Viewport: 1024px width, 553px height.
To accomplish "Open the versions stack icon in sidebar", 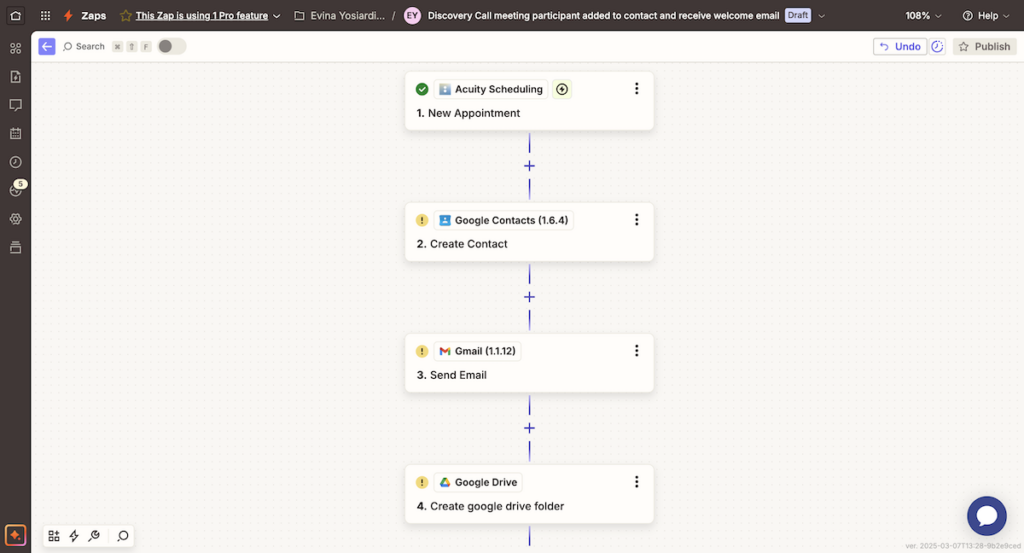I will [x=16, y=247].
